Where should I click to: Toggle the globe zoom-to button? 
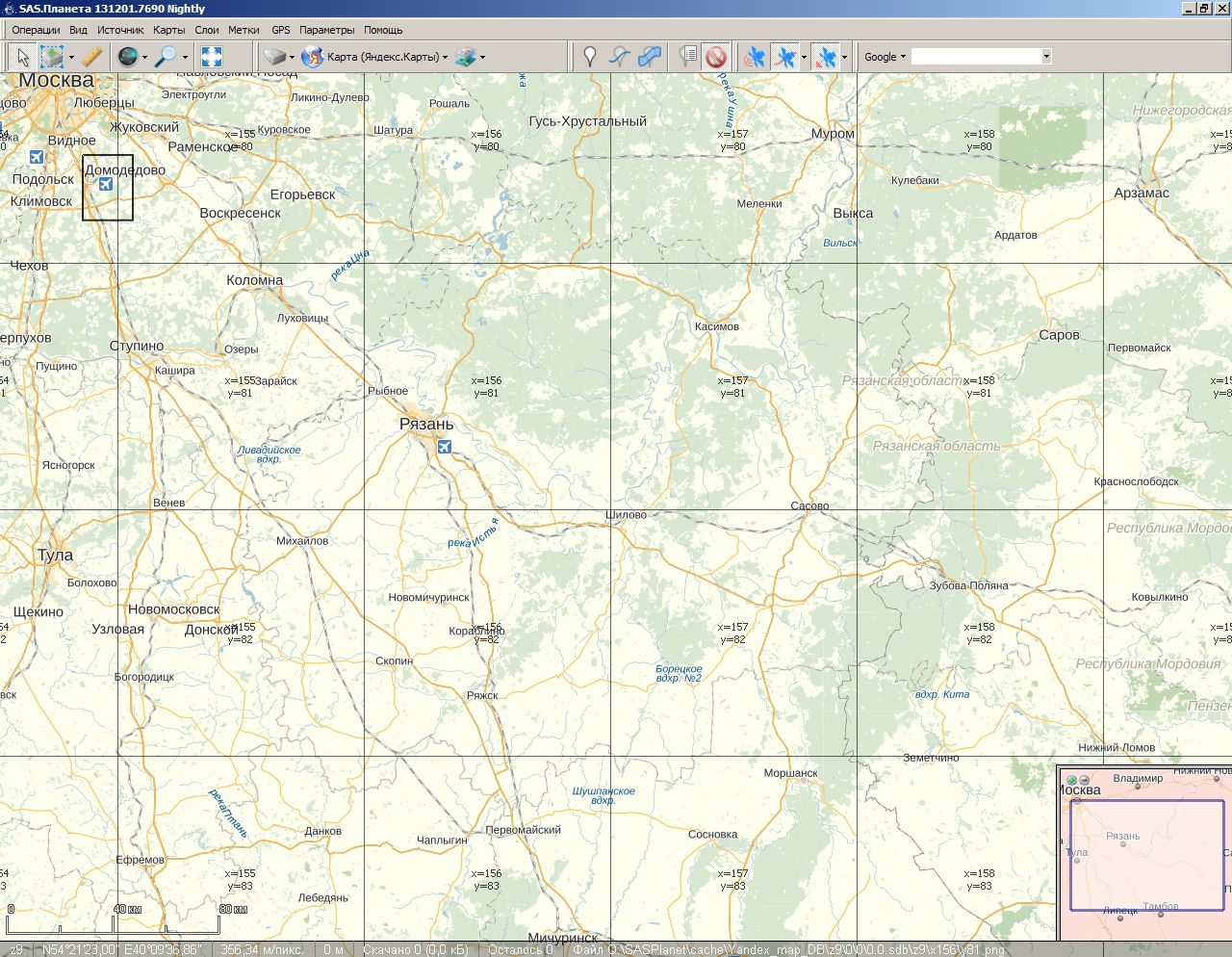[127, 57]
